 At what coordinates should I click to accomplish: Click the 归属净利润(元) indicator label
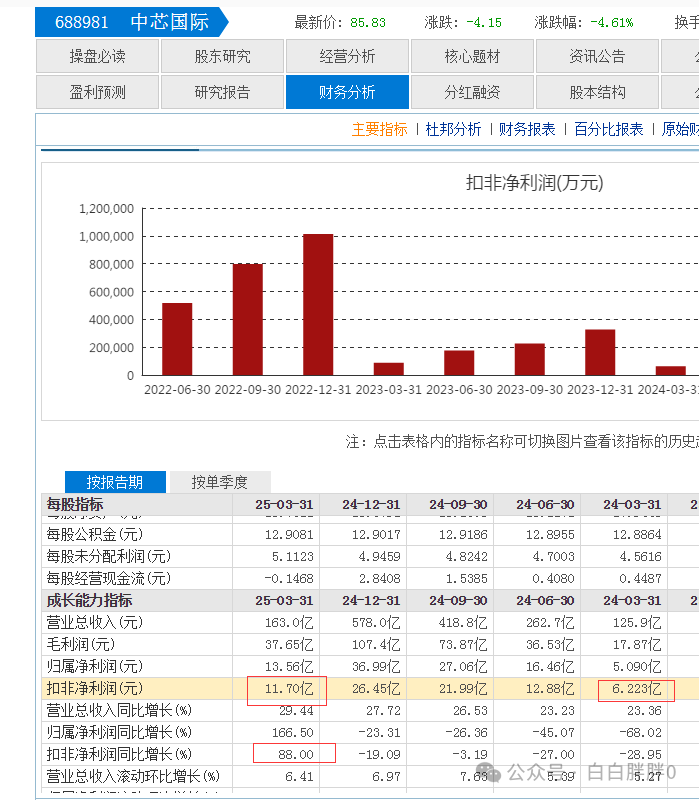pos(95,666)
